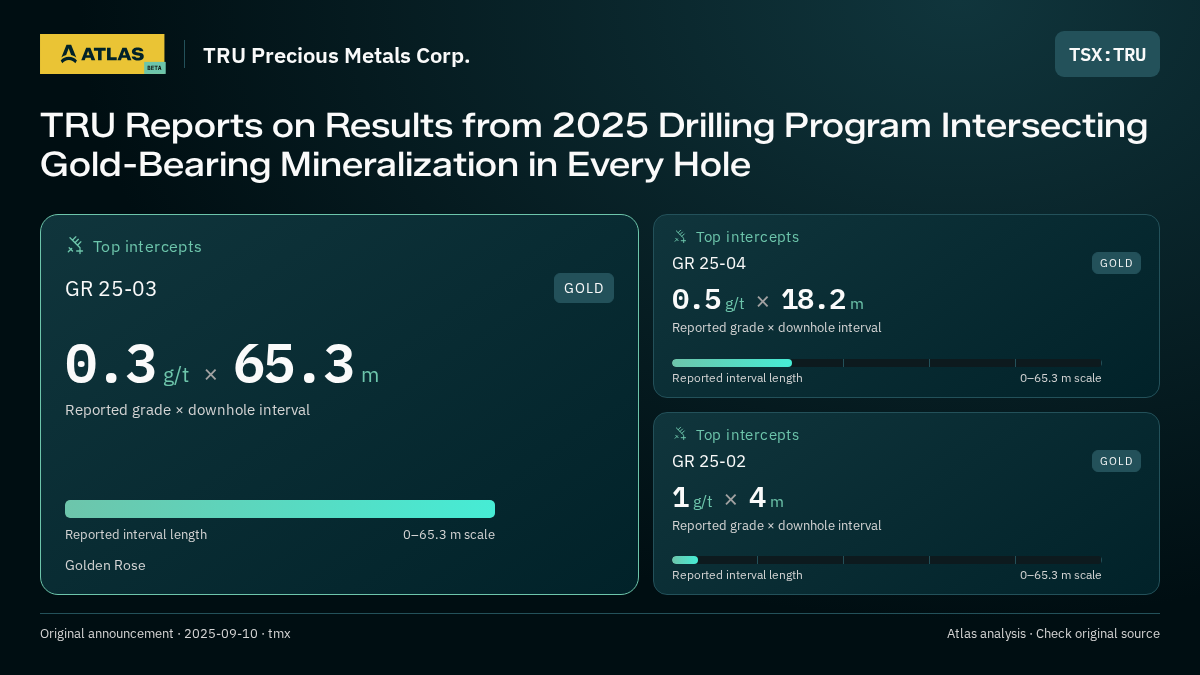
Task: Click the 1 g/t grade value
Action: click(692, 498)
